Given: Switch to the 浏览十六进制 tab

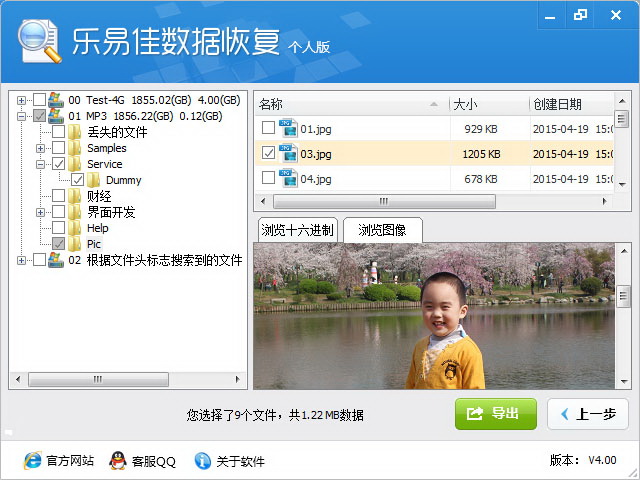Looking at the screenshot, I should tap(298, 230).
